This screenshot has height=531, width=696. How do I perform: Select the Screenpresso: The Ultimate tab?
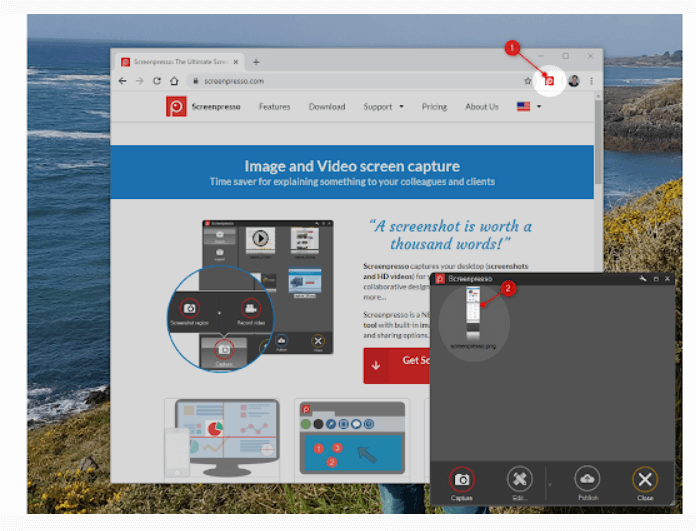180,62
